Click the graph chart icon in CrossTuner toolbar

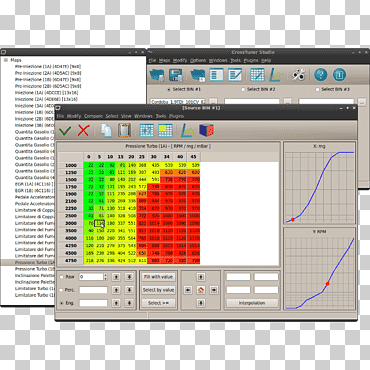point(276,75)
